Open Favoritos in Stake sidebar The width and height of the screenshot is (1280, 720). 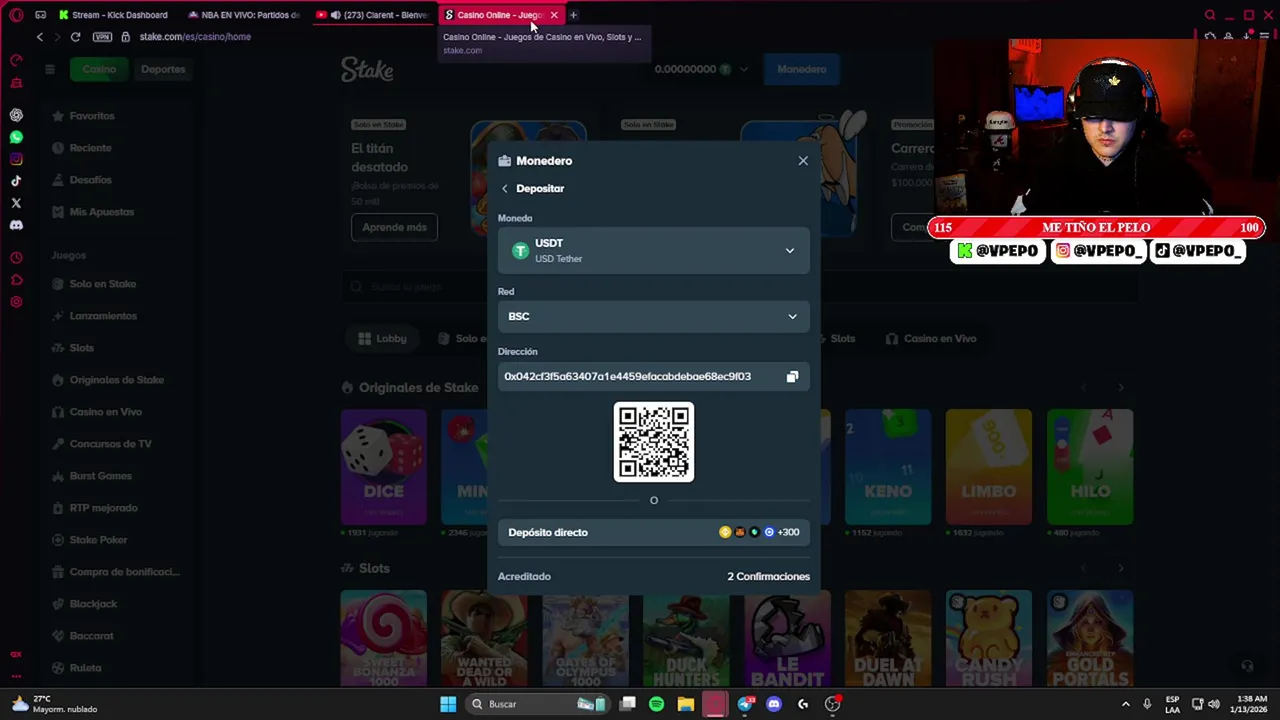pyautogui.click(x=92, y=116)
